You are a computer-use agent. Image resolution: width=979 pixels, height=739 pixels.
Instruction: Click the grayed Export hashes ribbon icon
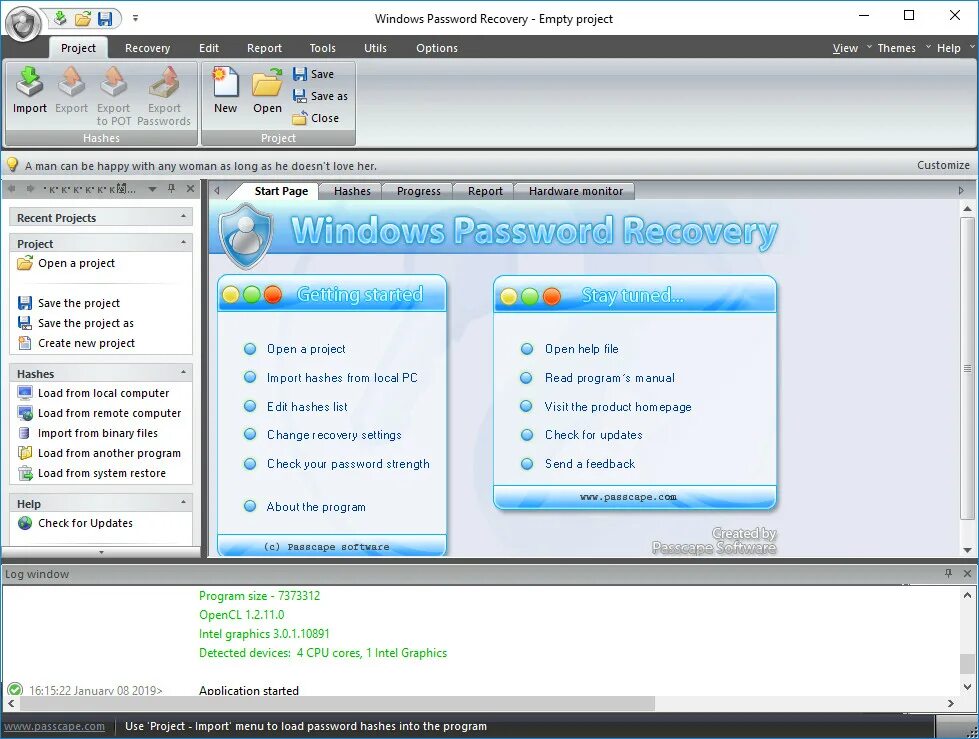[x=71, y=91]
